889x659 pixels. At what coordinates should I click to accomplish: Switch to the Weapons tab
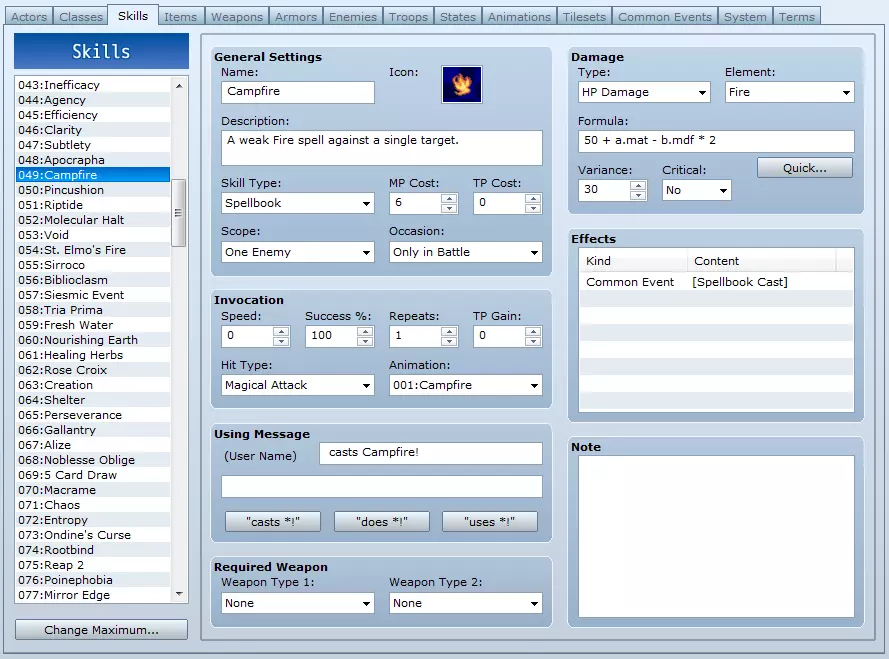click(x=237, y=16)
